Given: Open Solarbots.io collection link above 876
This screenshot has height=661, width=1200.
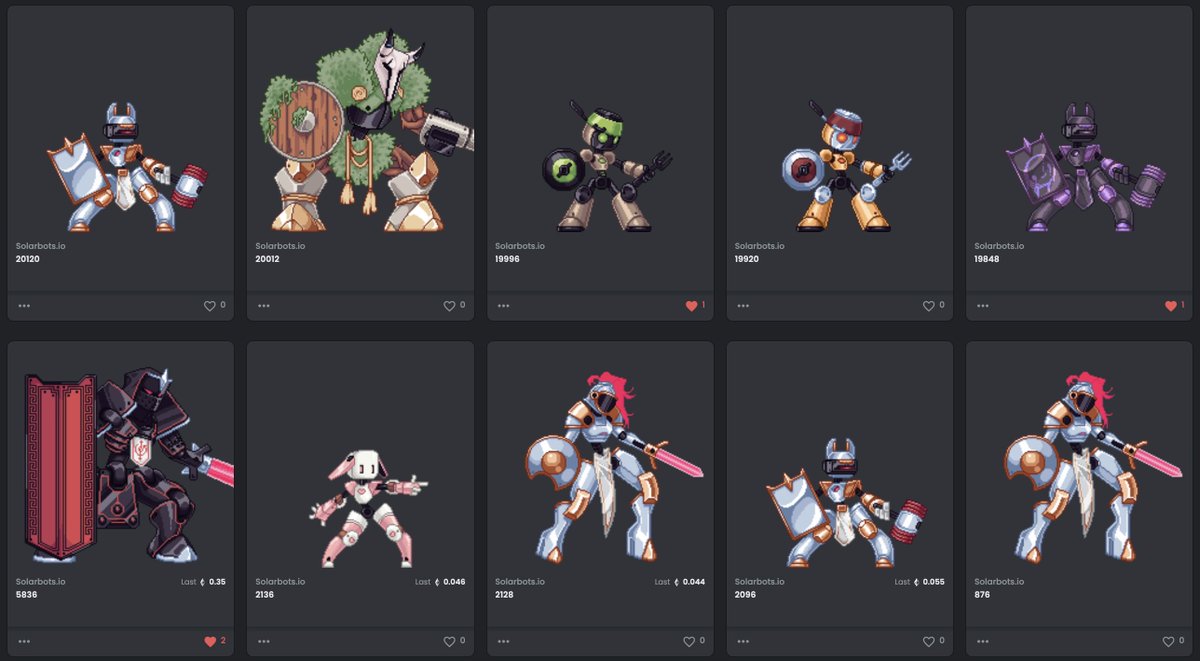Looking at the screenshot, I should 1000,581.
